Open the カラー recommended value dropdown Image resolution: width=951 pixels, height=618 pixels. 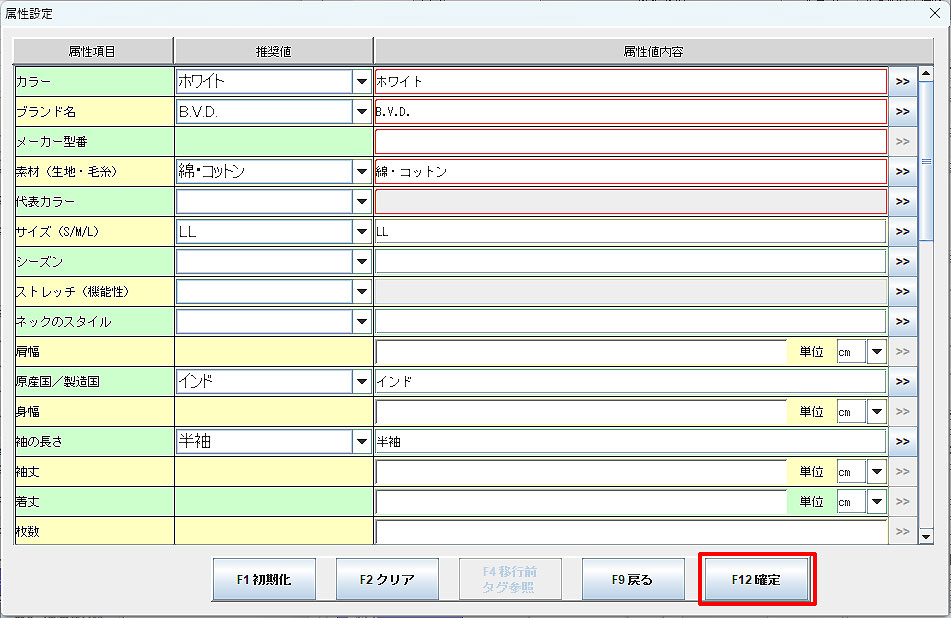coord(361,82)
